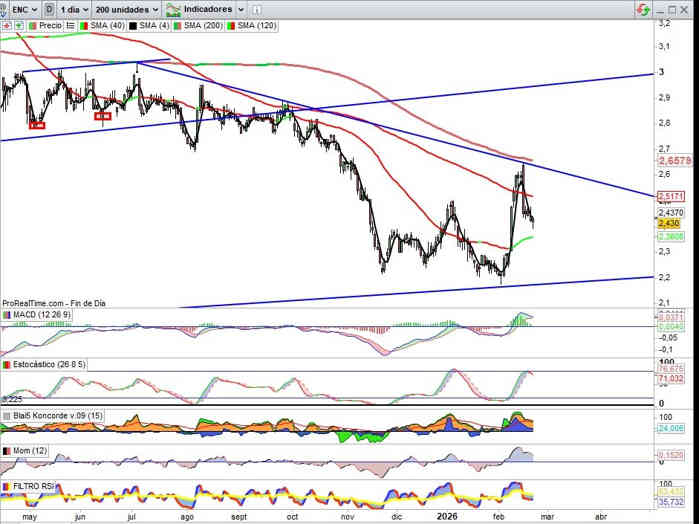
Task: Click the Blai5 Koncorde v.09 label
Action: pos(52,415)
